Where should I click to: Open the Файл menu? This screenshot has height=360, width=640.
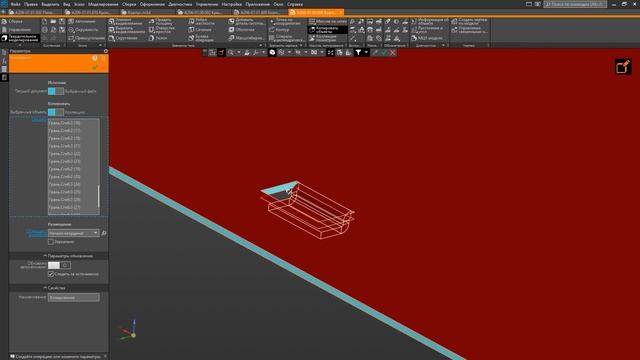(x=16, y=4)
